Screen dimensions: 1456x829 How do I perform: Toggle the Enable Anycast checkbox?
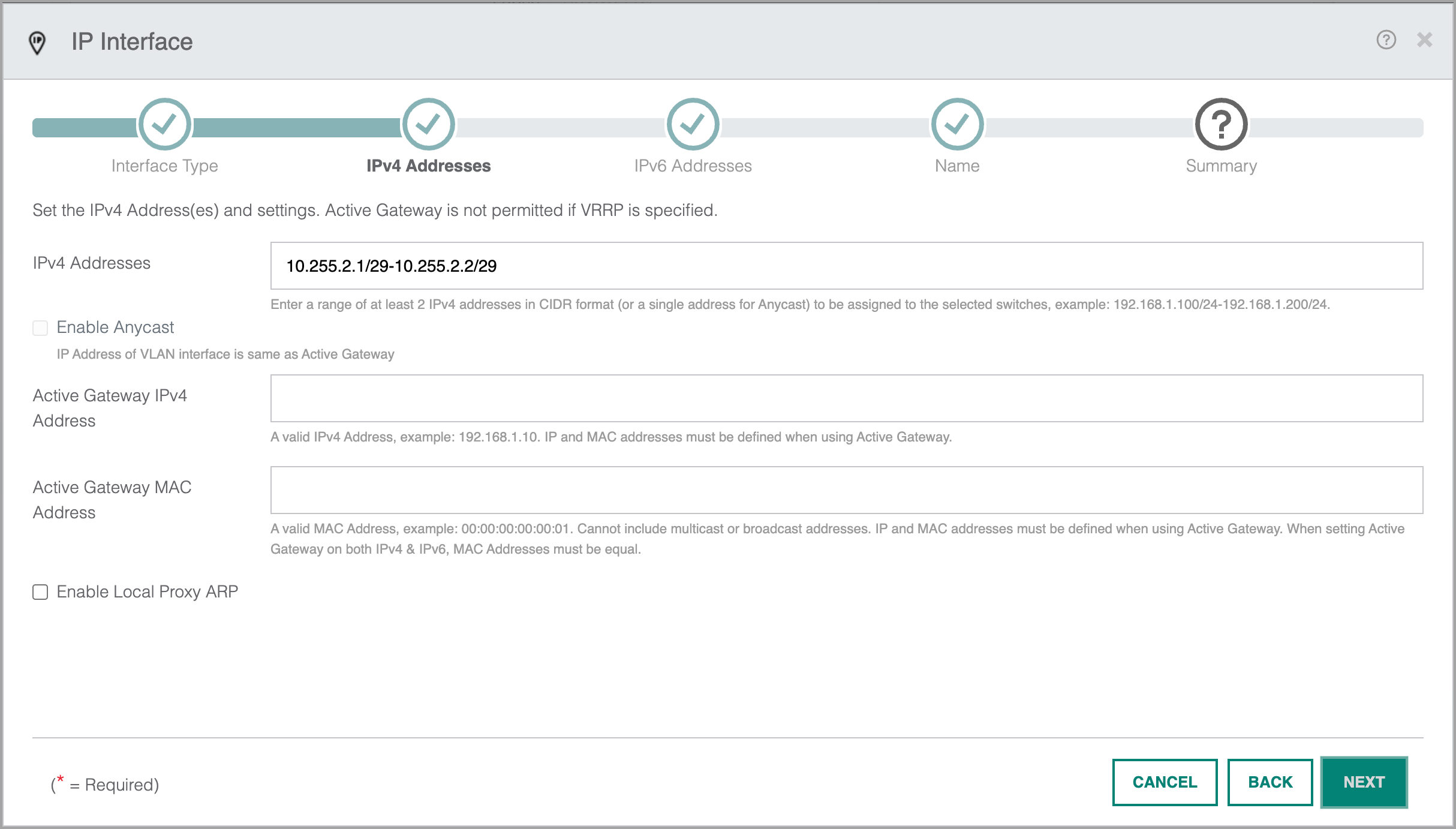pos(40,328)
